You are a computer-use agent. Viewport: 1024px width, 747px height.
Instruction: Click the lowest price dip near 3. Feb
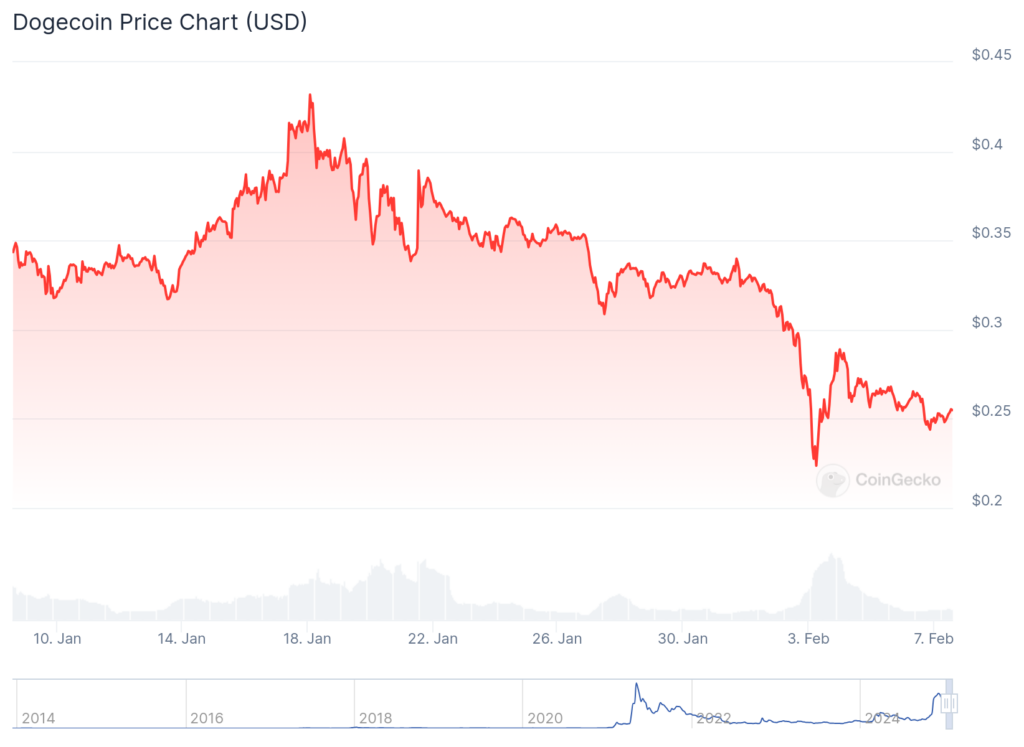point(816,464)
